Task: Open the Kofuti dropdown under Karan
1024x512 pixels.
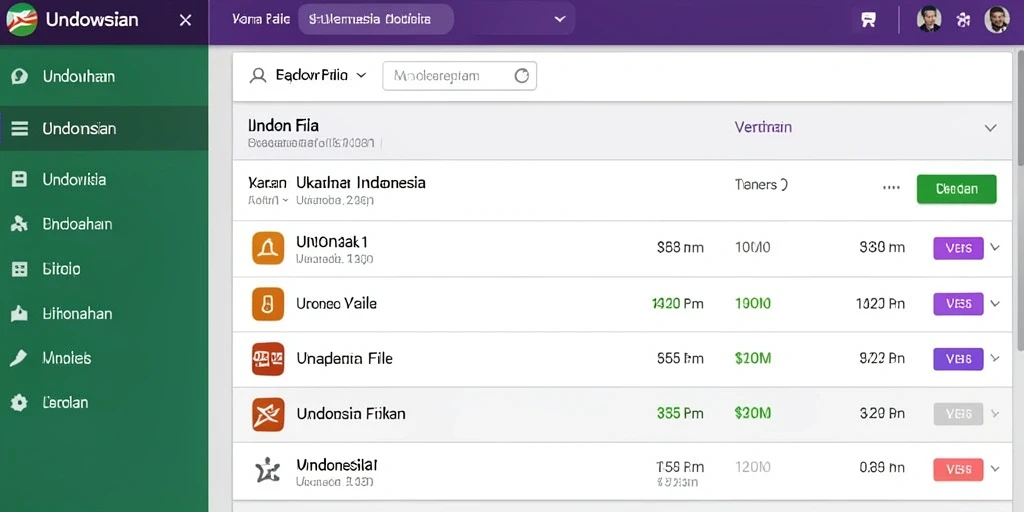Action: [x=268, y=200]
